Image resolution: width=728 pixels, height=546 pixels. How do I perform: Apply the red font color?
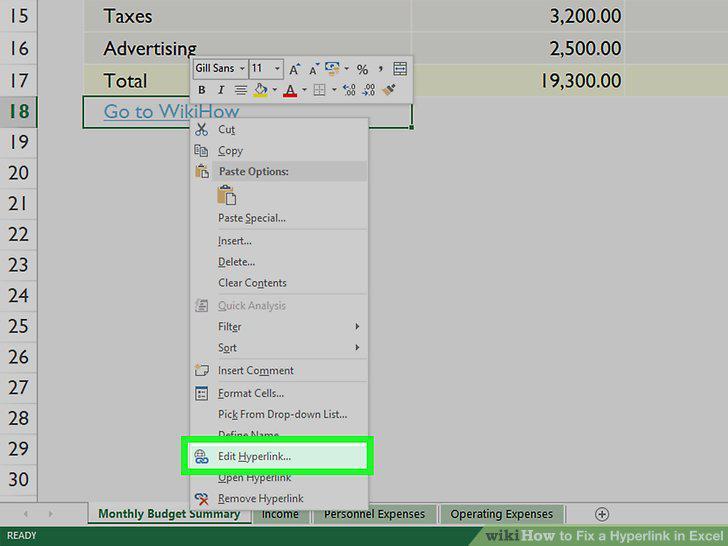click(x=290, y=90)
